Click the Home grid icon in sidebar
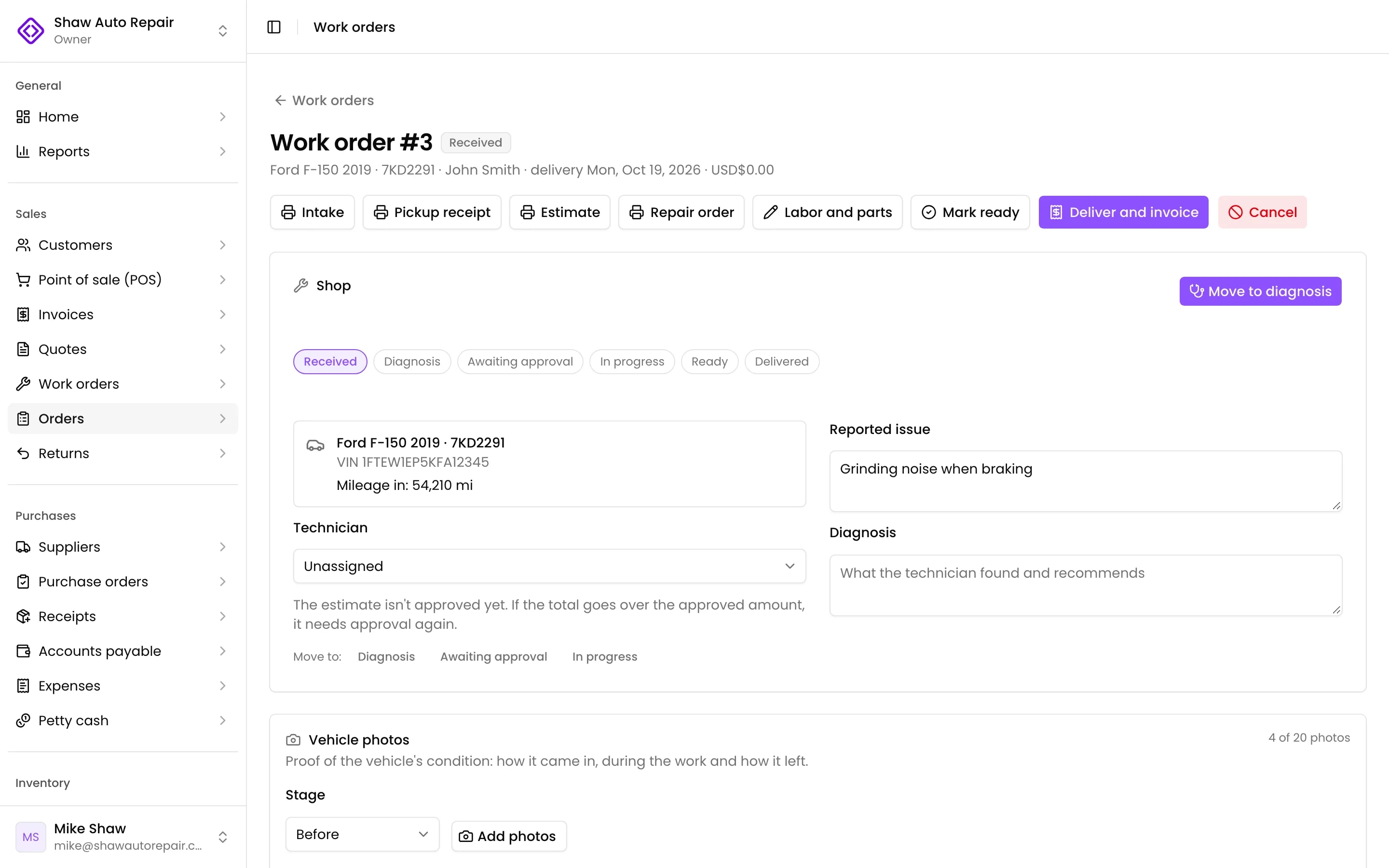Viewport: 1389px width, 868px height. coord(23,117)
